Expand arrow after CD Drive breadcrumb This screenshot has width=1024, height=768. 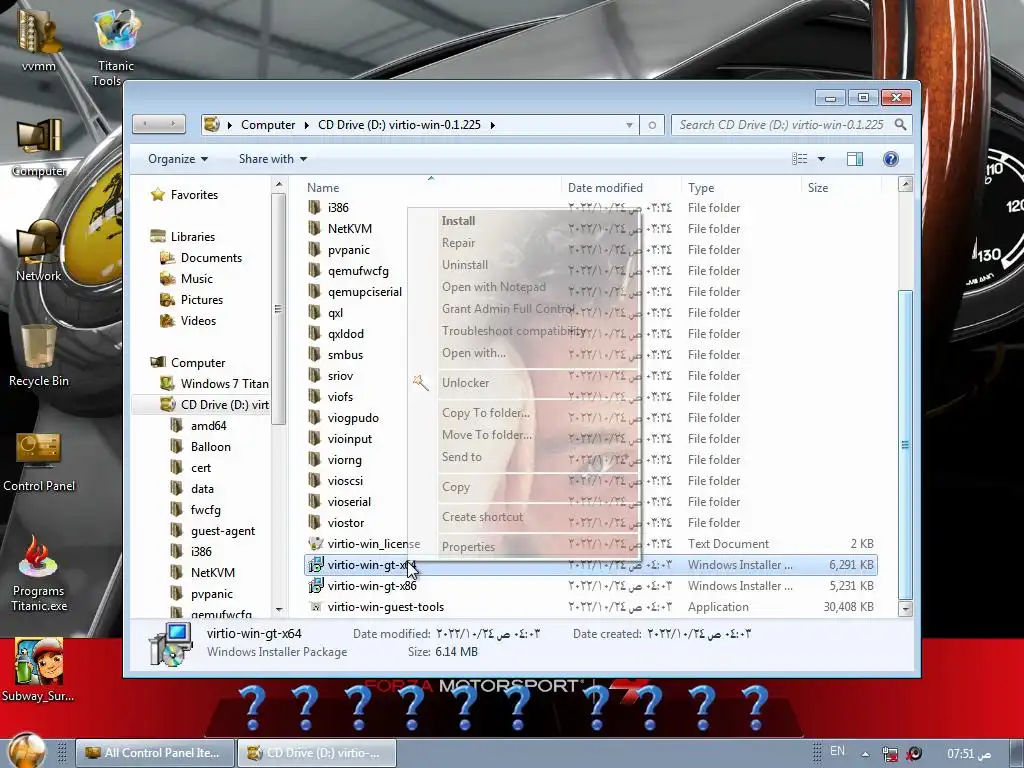click(x=492, y=125)
